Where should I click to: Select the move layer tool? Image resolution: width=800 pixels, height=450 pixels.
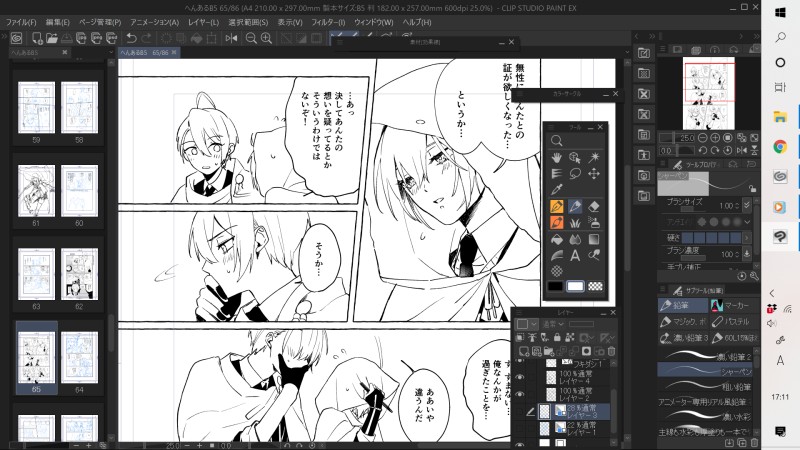[x=594, y=173]
